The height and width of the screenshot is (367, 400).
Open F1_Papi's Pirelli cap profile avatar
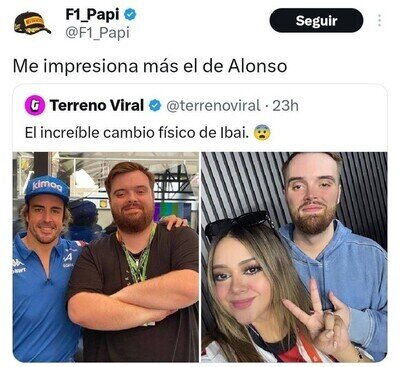click(32, 23)
